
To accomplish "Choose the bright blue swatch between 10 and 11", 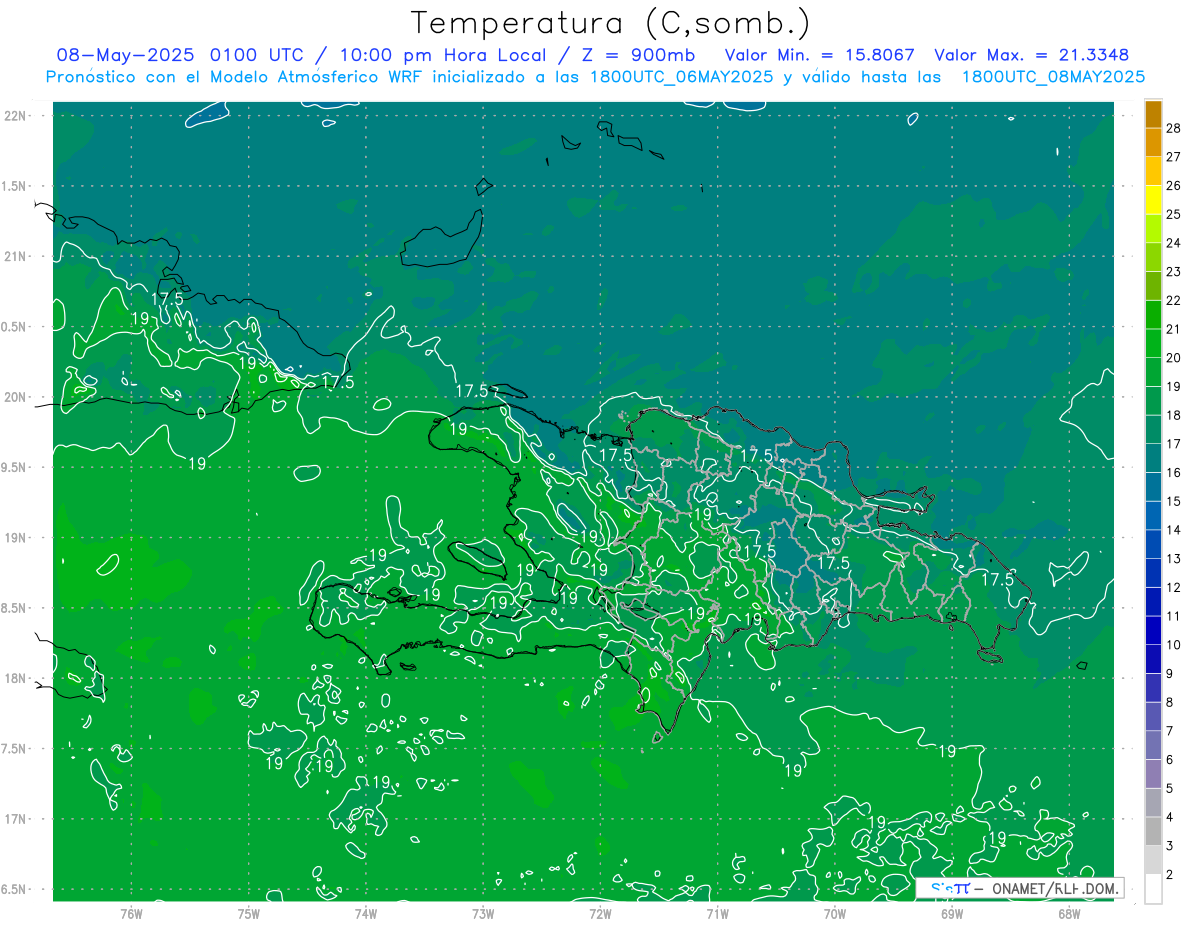I will tap(1153, 631).
